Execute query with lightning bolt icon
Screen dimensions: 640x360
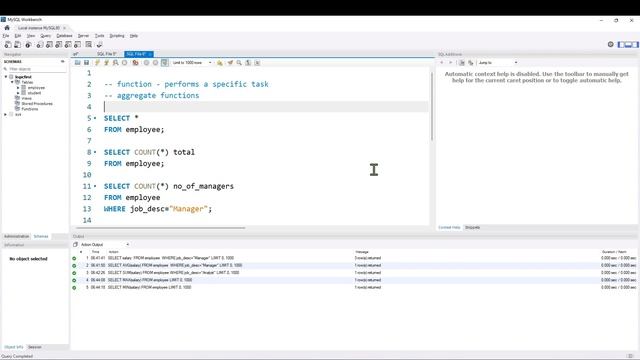pos(97,62)
